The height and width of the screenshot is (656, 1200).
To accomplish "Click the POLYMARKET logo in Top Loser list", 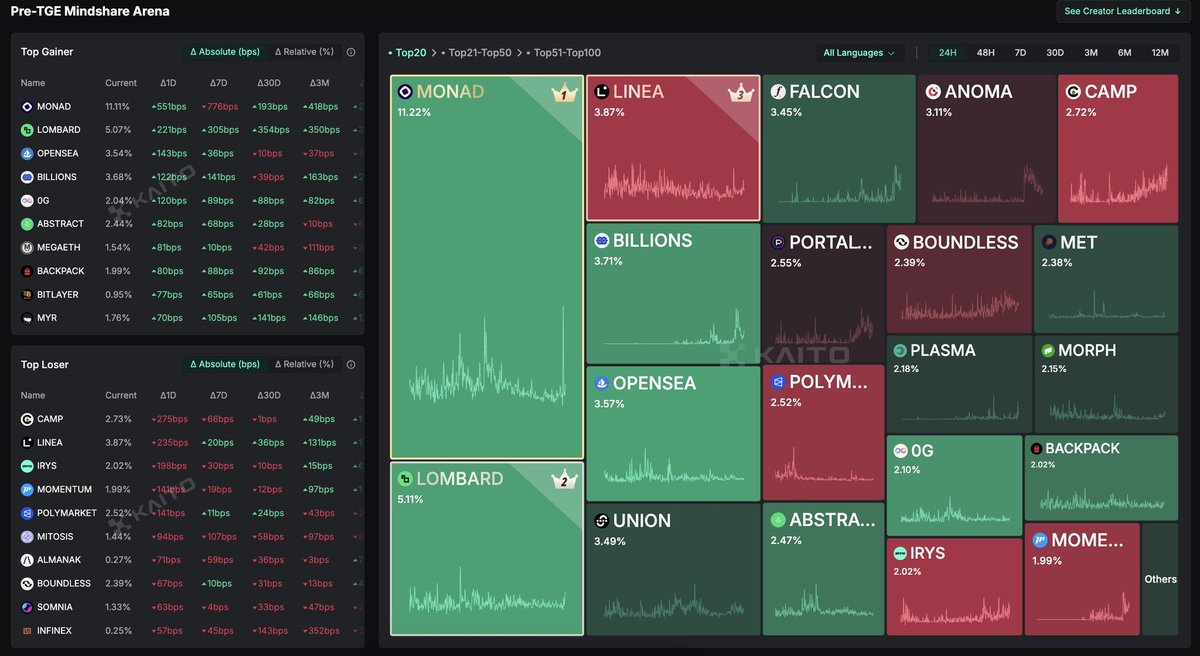I will (x=27, y=513).
